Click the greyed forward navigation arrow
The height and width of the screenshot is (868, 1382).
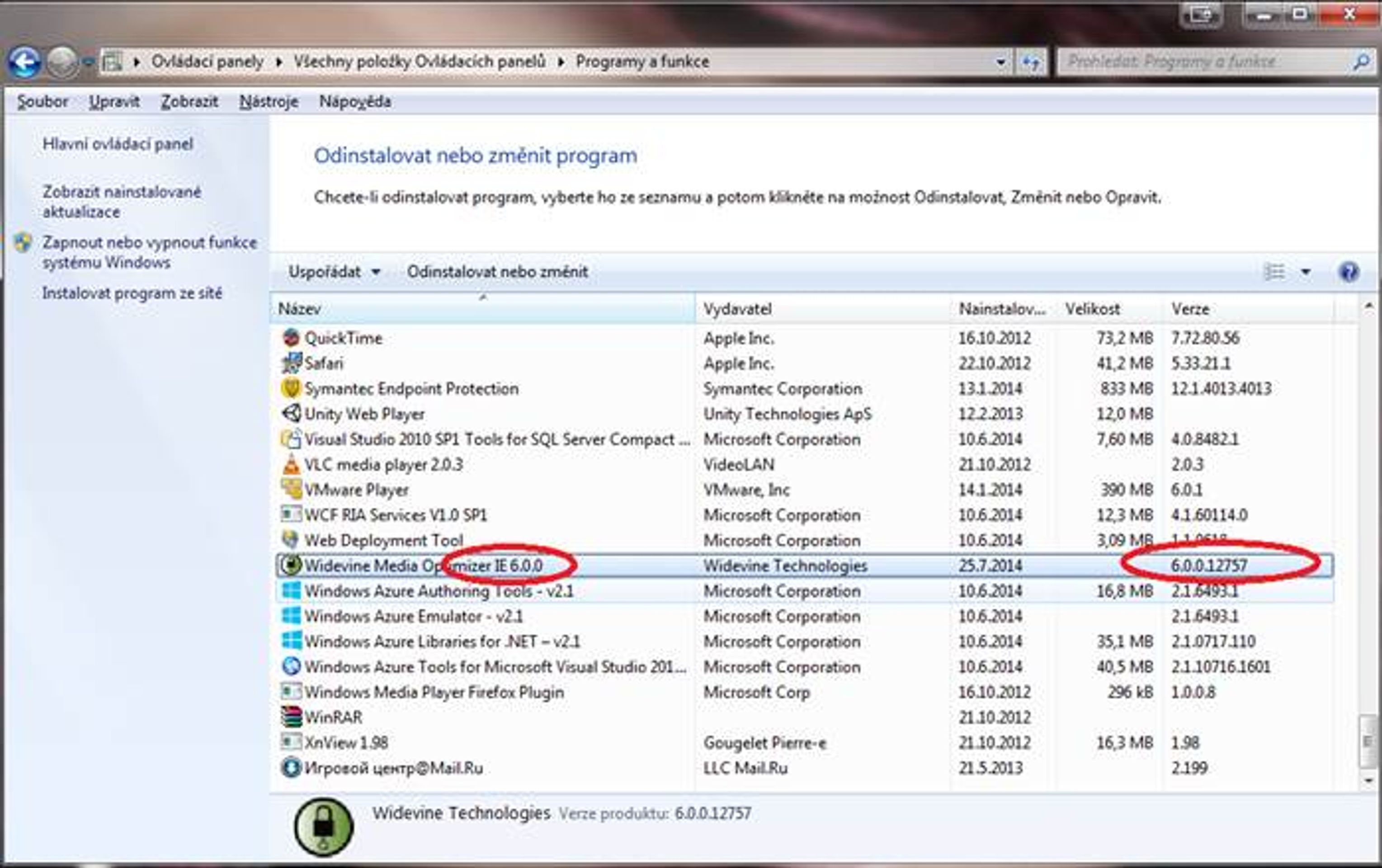62,62
